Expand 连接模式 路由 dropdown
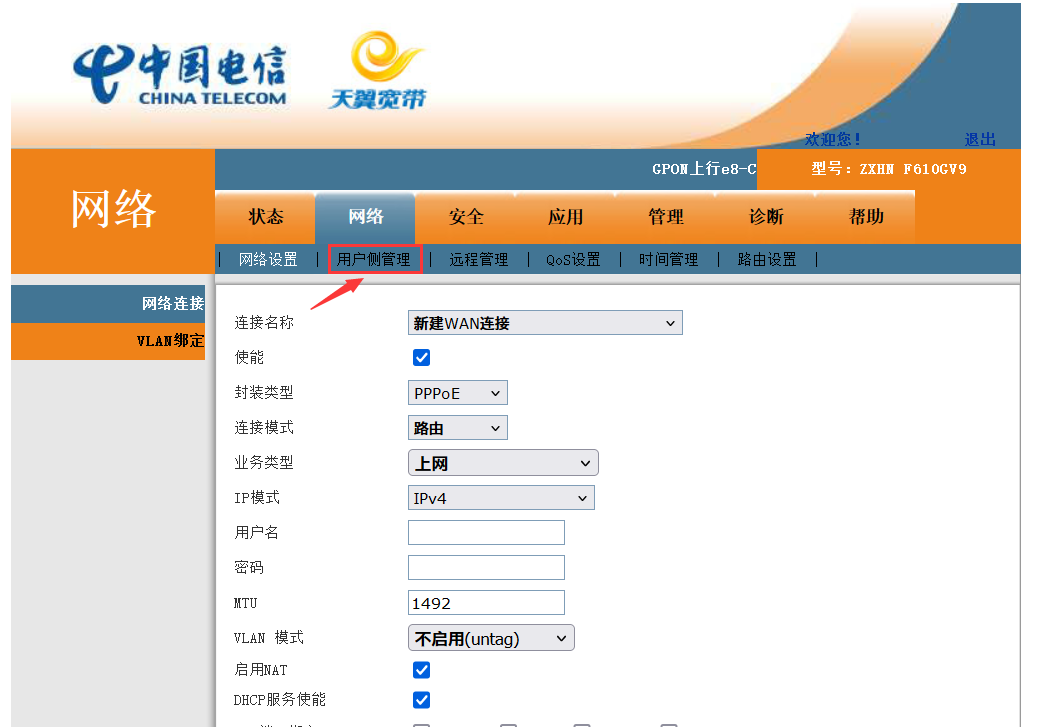Viewport: 1052px width, 727px height. click(458, 428)
